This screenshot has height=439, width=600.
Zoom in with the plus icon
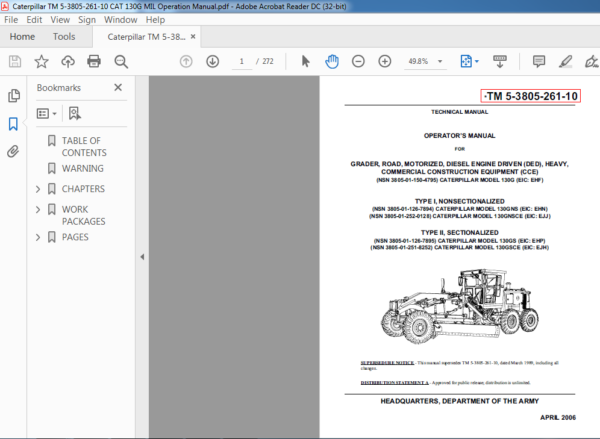coord(385,61)
